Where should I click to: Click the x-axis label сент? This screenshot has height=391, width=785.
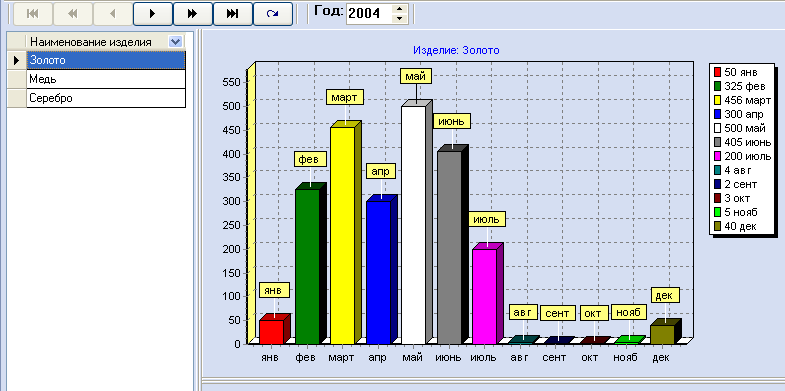pyautogui.click(x=554, y=357)
